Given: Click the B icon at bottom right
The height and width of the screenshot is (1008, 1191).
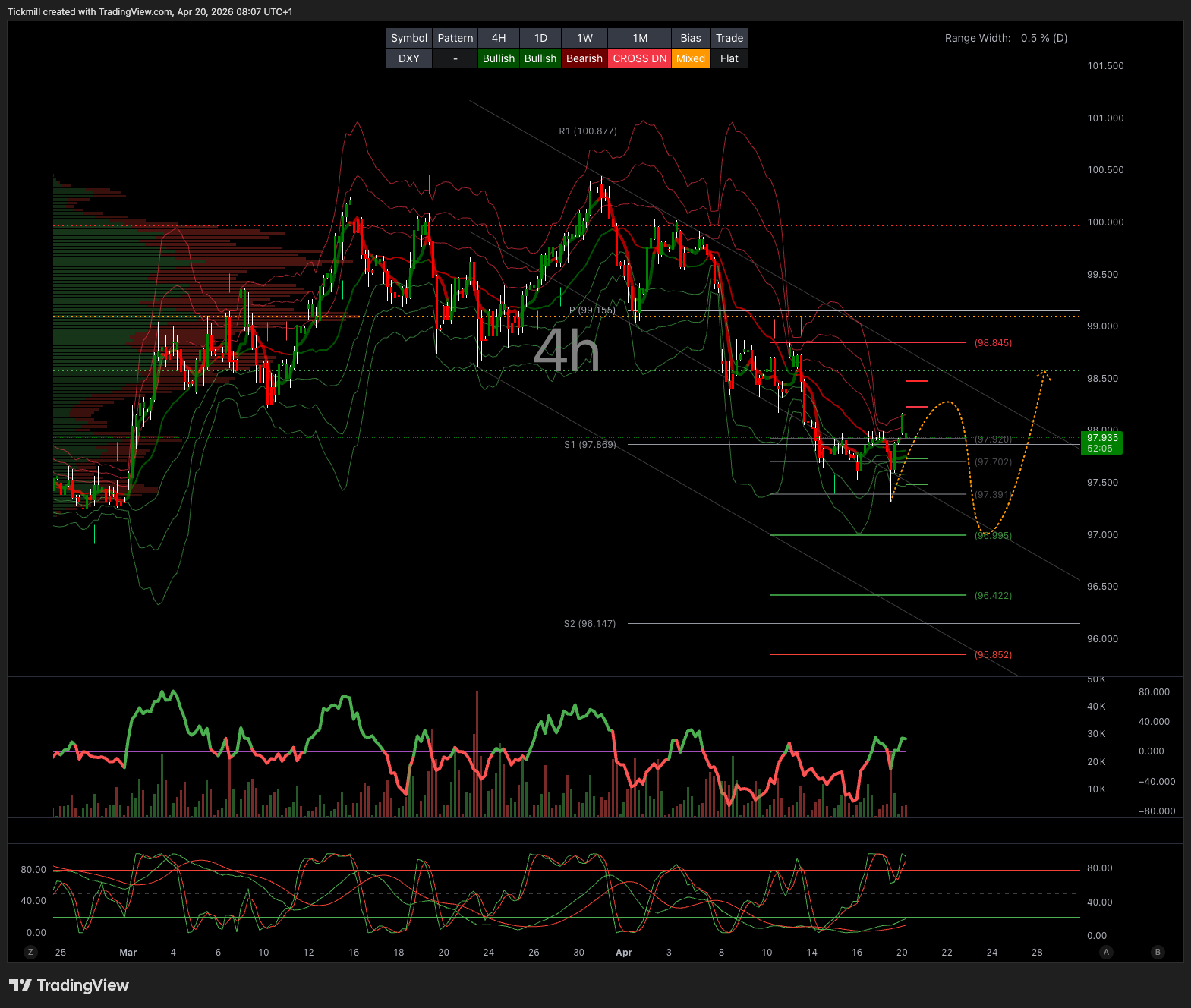Looking at the screenshot, I should (x=1158, y=952).
